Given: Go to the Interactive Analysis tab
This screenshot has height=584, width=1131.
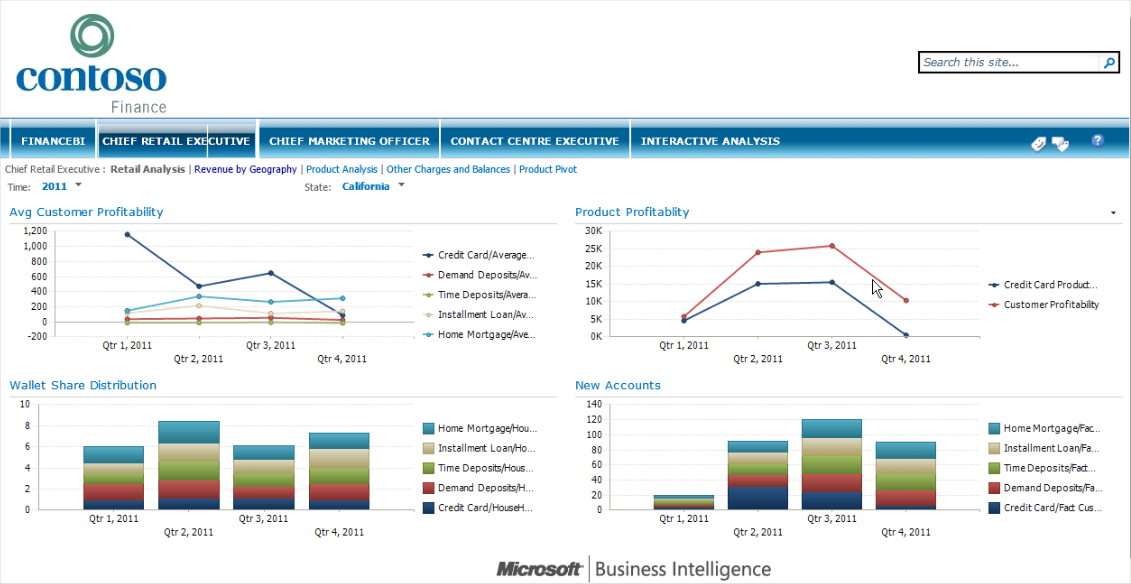Looking at the screenshot, I should (x=710, y=141).
